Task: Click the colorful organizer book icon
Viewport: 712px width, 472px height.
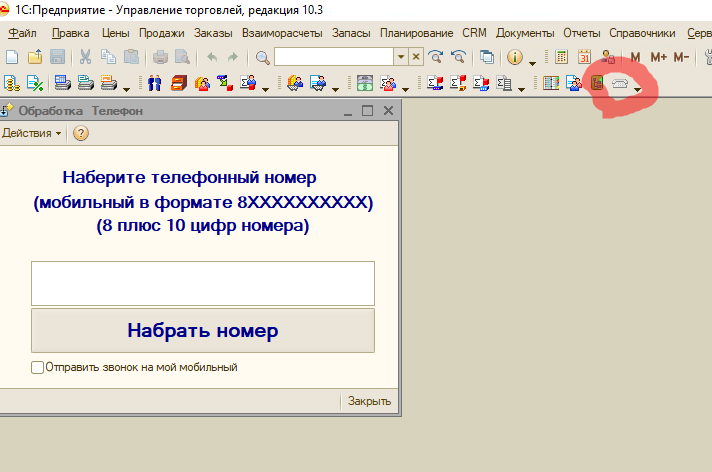Action: click(x=551, y=83)
